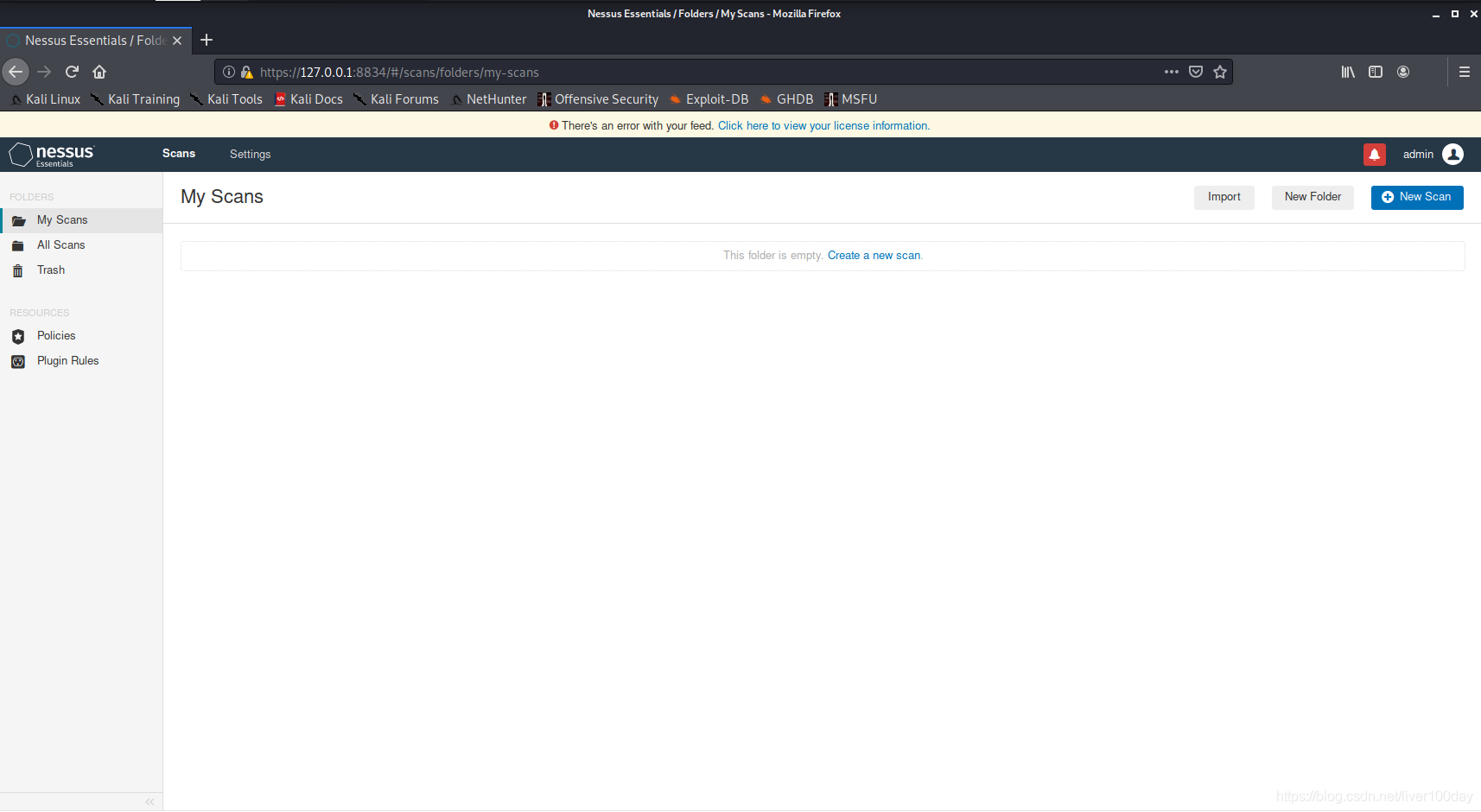The width and height of the screenshot is (1481, 812).
Task: Open GHDB bookmark
Action: [x=786, y=99]
